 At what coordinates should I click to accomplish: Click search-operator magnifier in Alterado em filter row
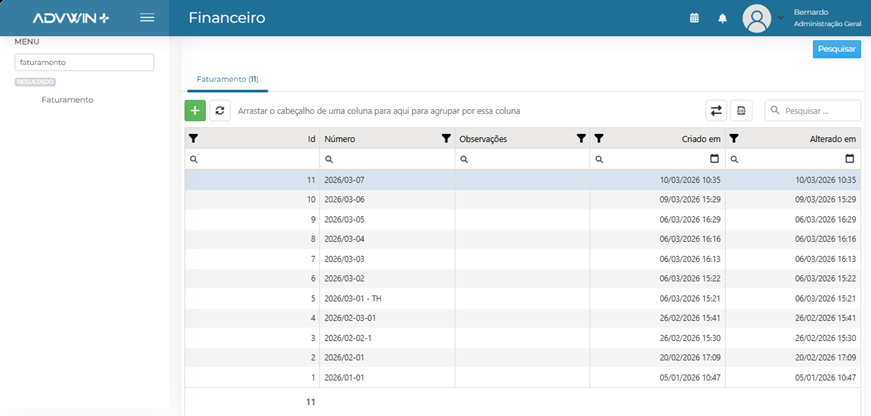[x=734, y=159]
